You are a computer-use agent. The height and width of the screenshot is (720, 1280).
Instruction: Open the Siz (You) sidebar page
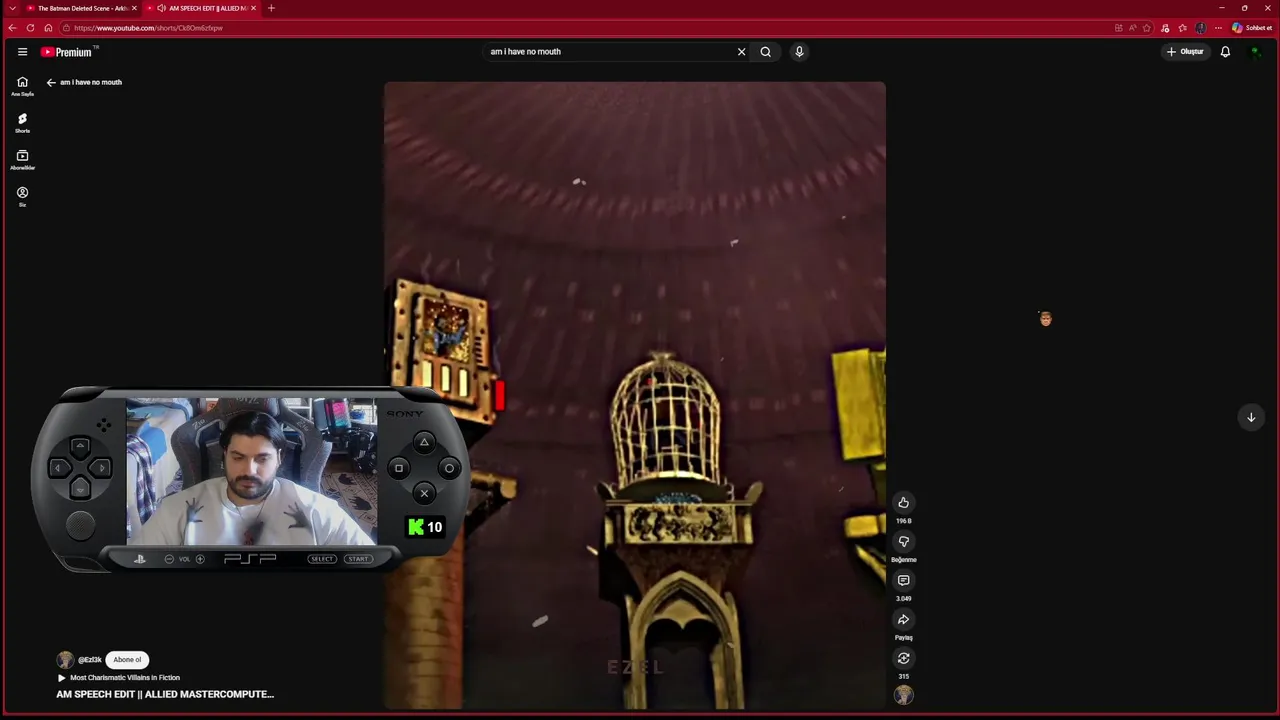(x=22, y=197)
